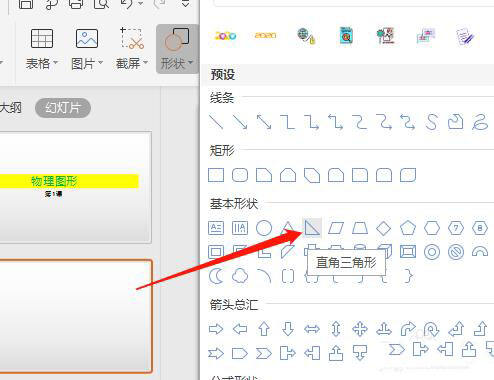The image size is (494, 380).
Task: Choose the golden 2020 preset thumbnail
Action: point(265,35)
